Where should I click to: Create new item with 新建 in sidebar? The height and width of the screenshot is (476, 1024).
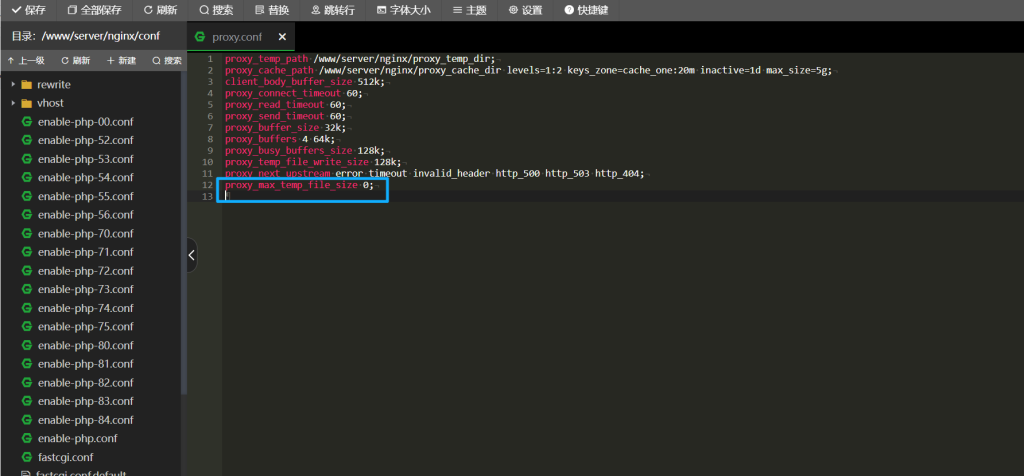(x=121, y=61)
